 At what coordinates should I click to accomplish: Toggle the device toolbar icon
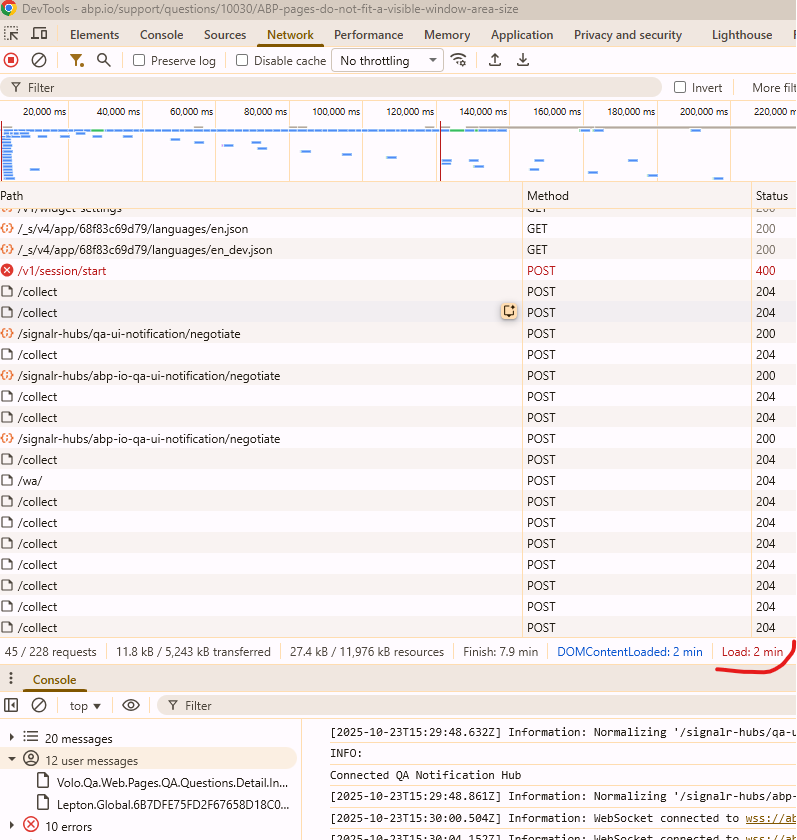click(39, 34)
